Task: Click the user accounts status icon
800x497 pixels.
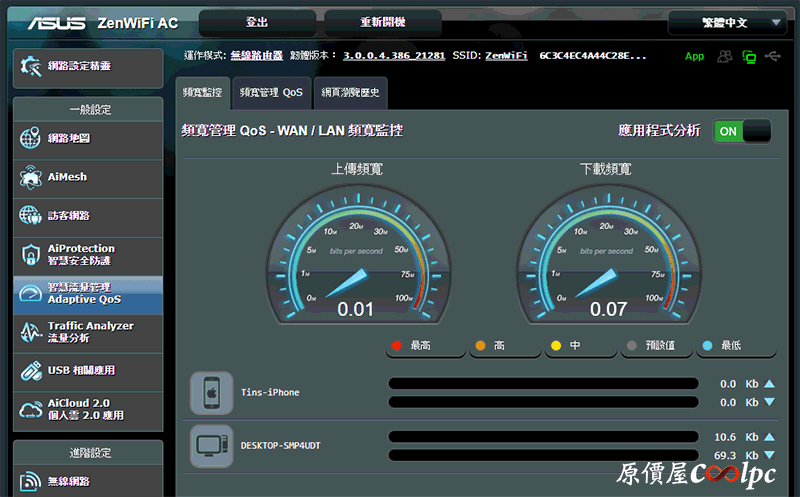Action: (x=724, y=56)
